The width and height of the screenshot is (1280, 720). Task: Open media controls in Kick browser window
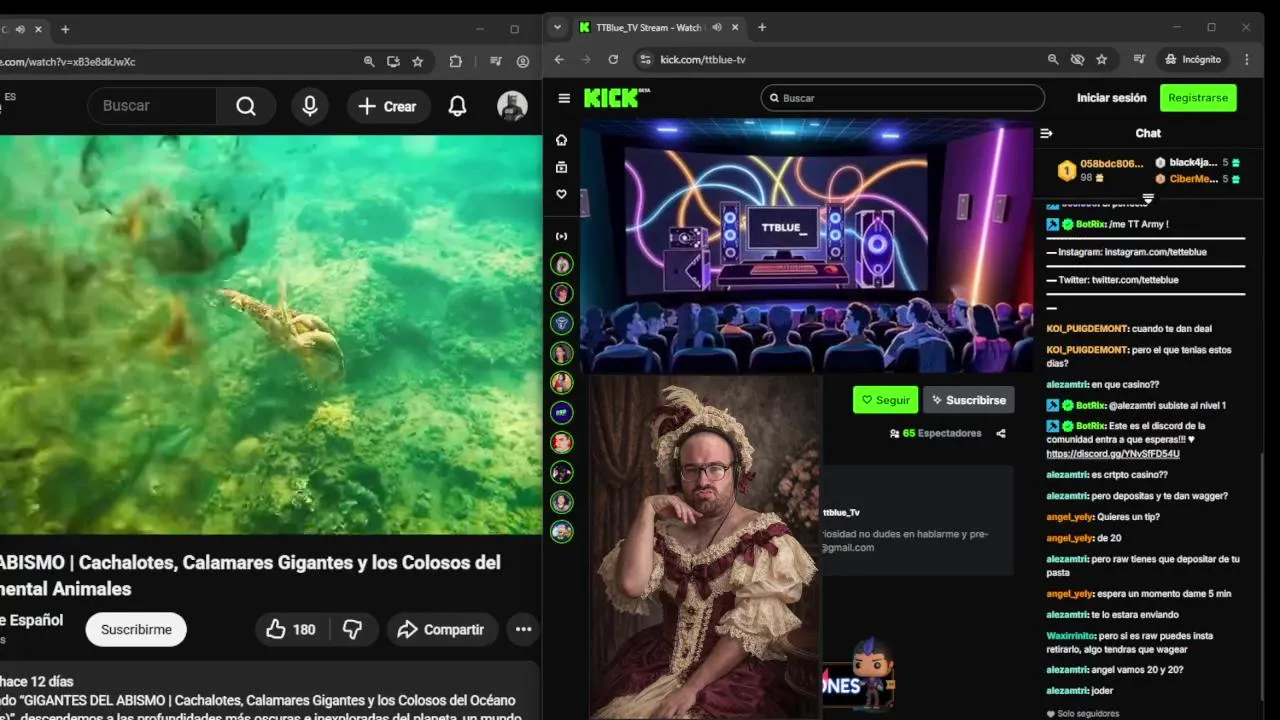point(1139,60)
